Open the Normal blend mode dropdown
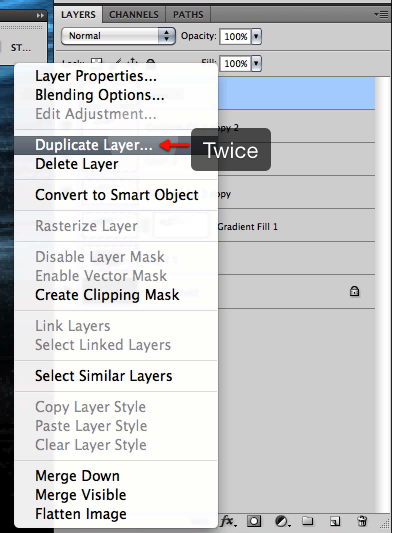Image resolution: width=393 pixels, height=533 pixels. tap(118, 36)
